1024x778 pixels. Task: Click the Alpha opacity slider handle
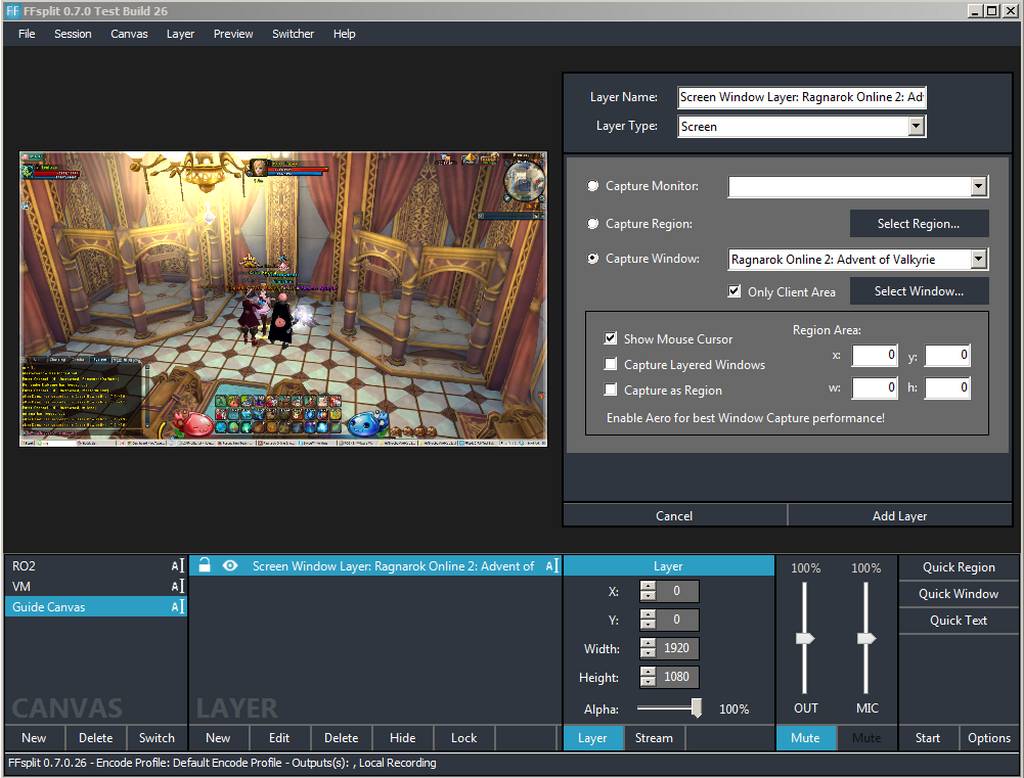pos(697,707)
